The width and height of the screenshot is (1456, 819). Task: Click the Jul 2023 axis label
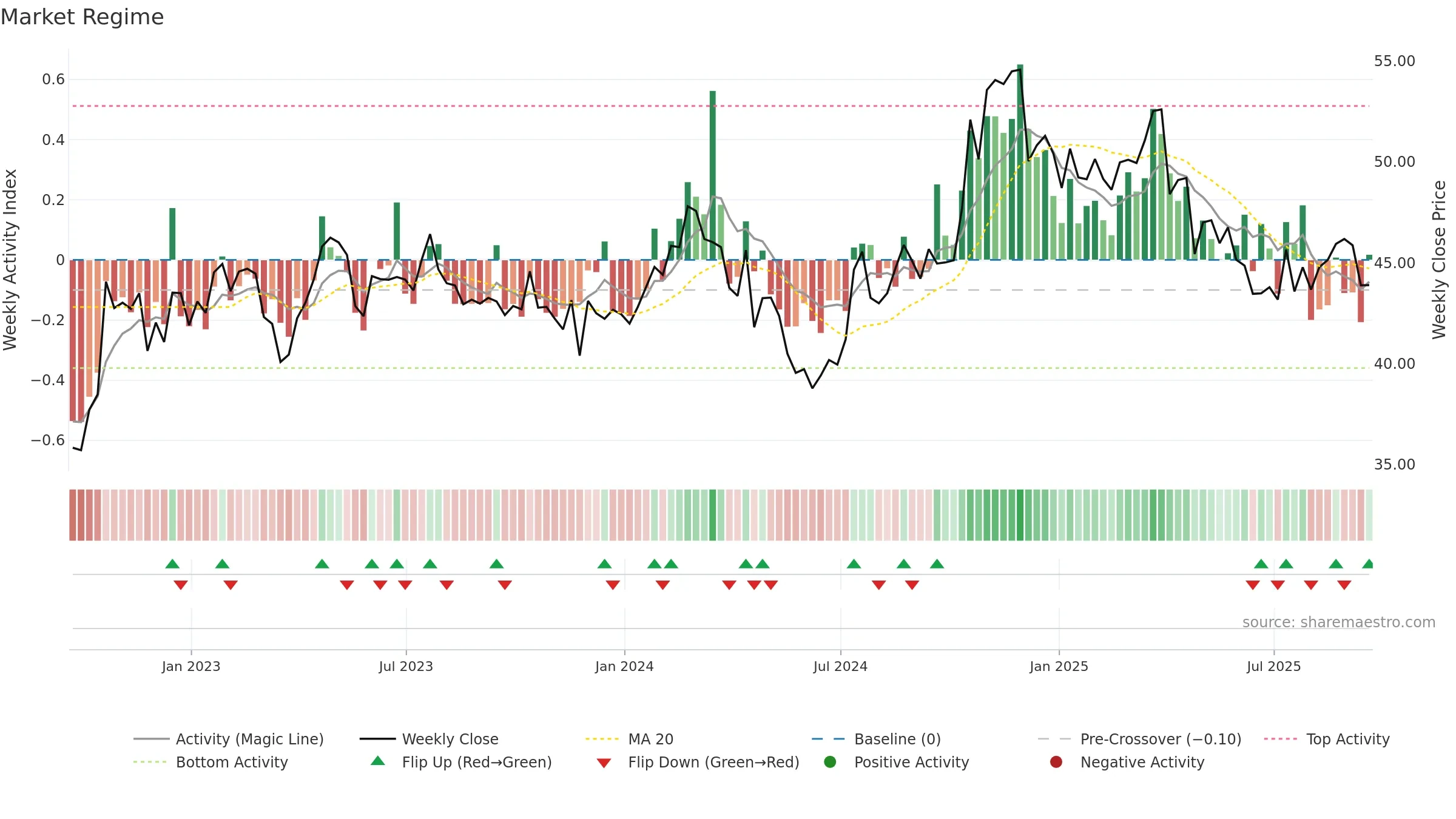[406, 666]
